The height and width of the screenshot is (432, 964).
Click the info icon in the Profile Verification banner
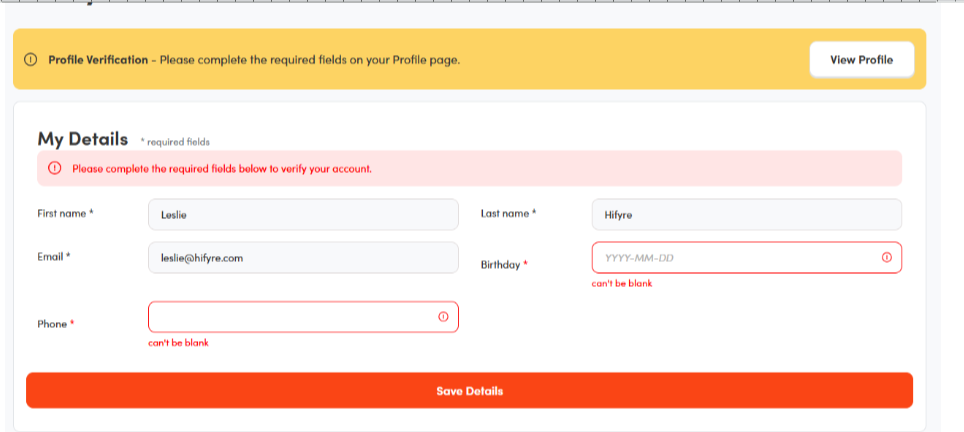(30, 60)
